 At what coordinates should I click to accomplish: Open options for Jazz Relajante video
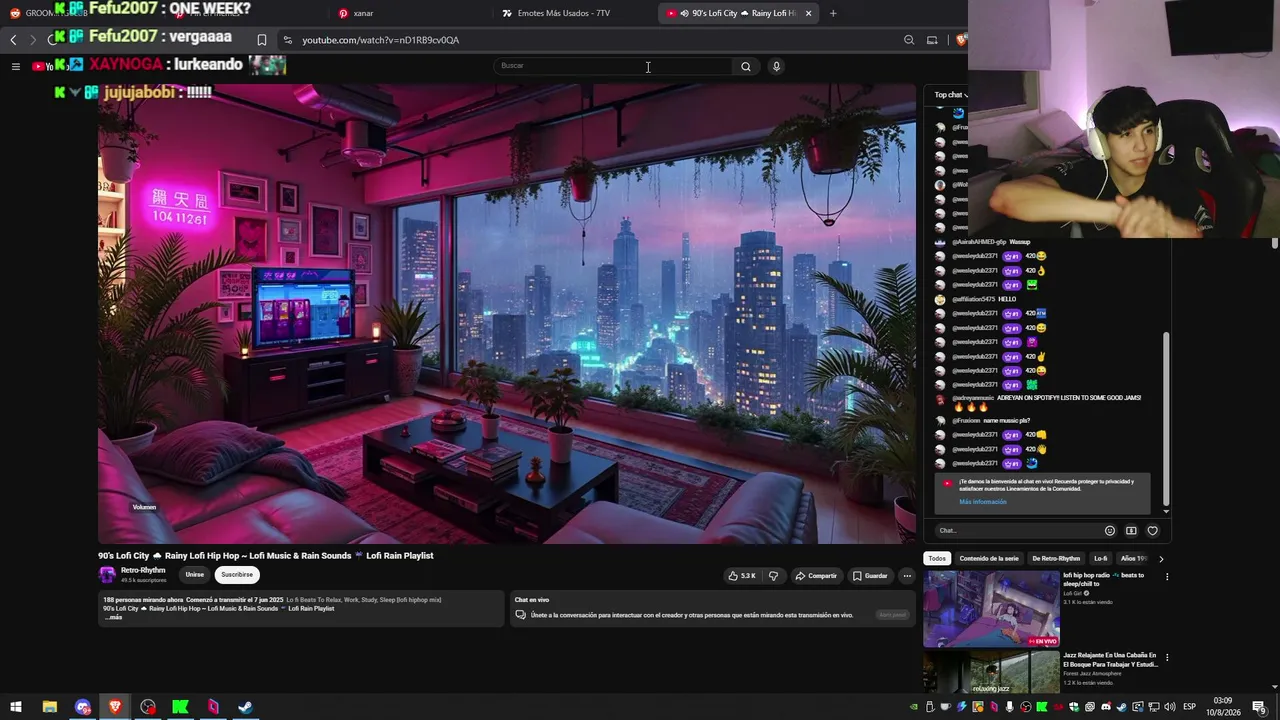[x=1166, y=658]
